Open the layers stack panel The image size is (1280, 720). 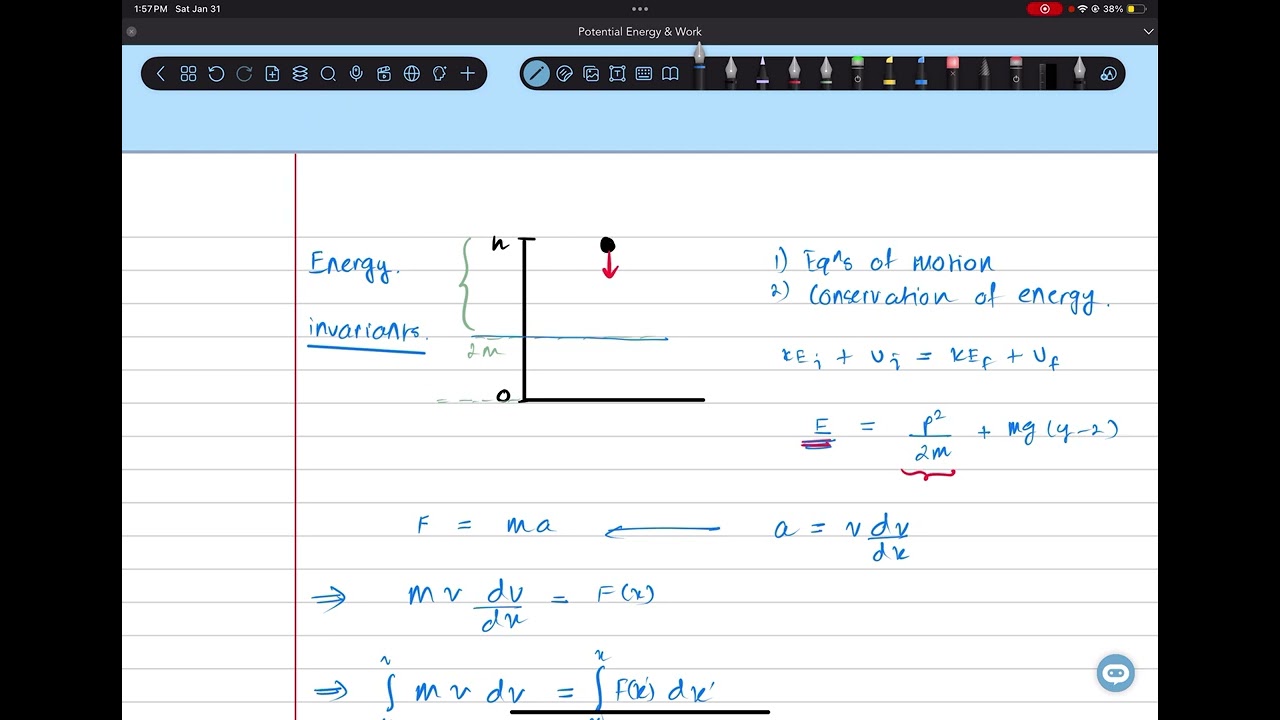point(300,74)
